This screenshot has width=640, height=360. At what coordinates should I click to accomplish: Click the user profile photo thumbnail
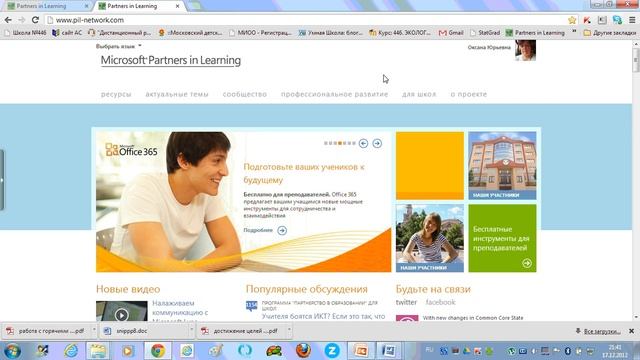point(525,51)
